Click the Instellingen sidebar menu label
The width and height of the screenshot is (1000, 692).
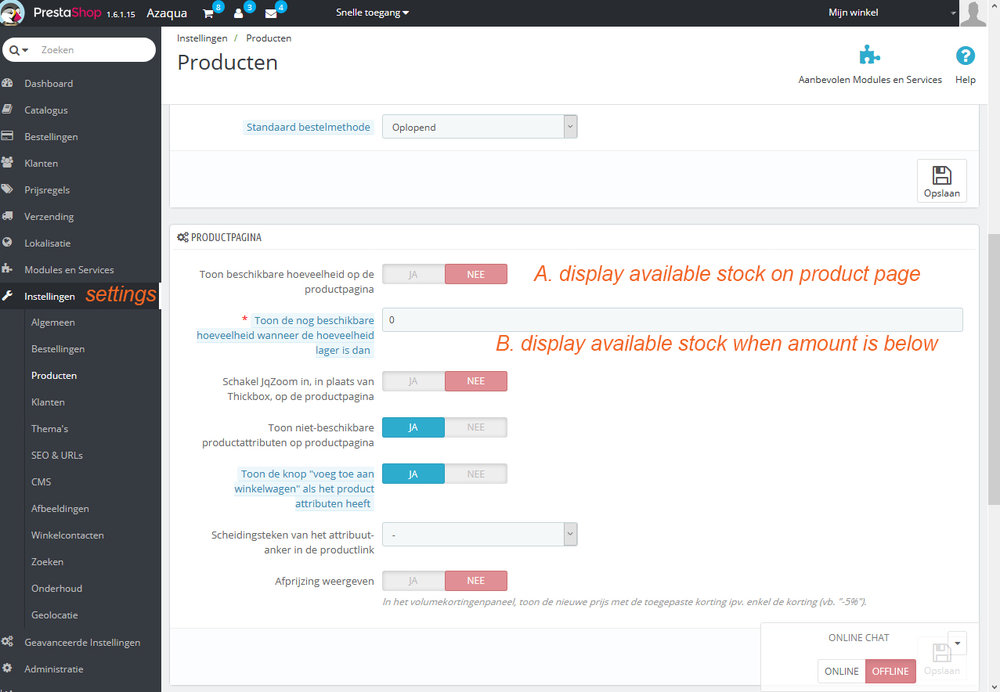click(x=50, y=297)
